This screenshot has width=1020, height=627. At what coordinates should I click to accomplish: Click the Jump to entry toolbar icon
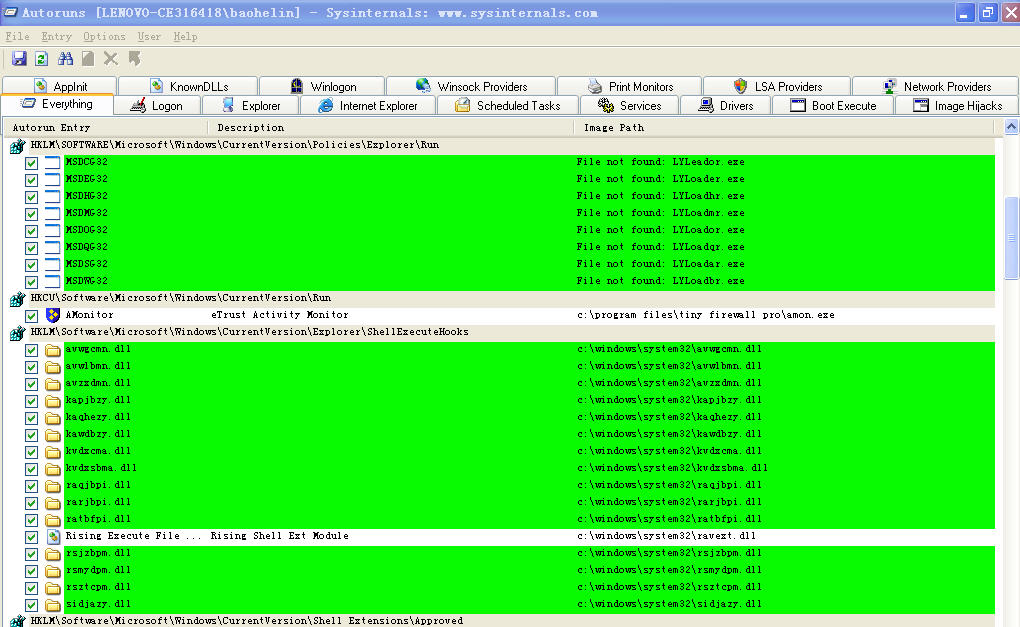click(x=134, y=59)
